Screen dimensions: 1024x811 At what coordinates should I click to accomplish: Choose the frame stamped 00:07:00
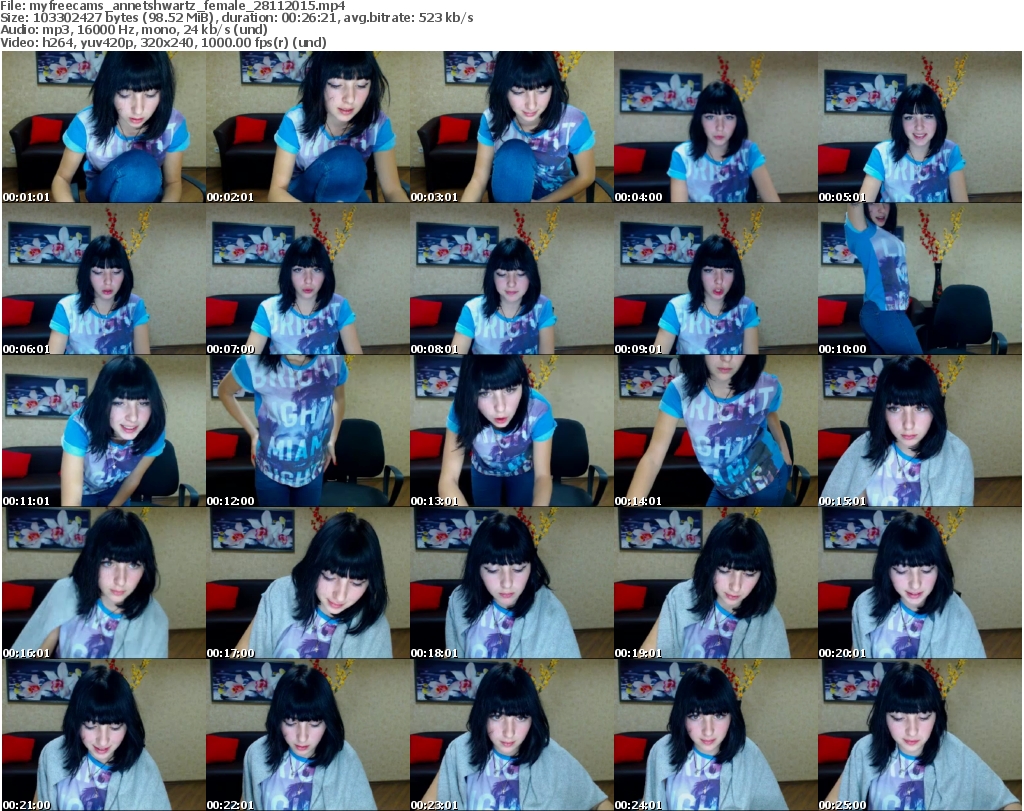tap(308, 279)
